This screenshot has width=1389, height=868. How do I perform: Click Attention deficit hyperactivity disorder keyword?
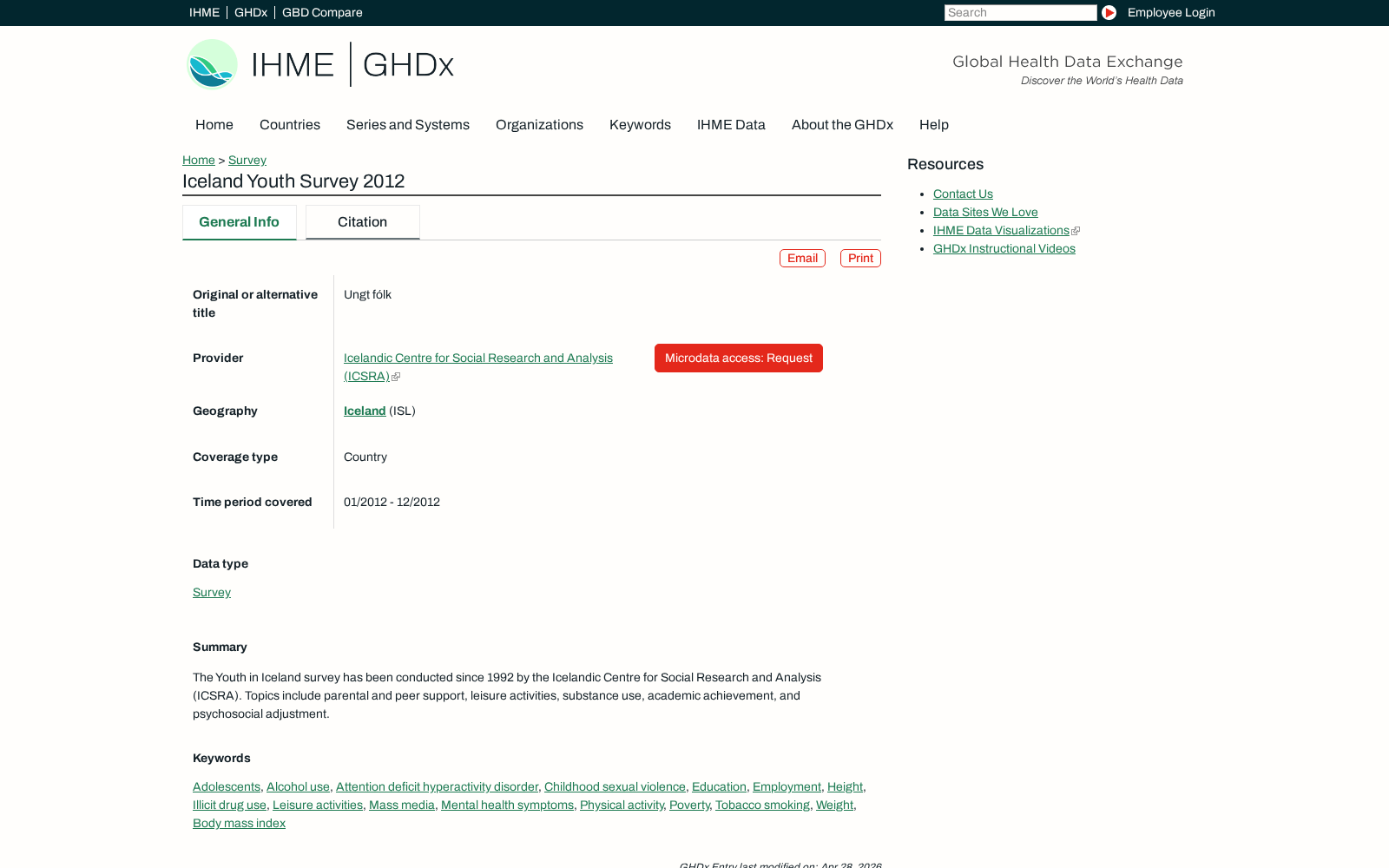[x=437, y=786]
